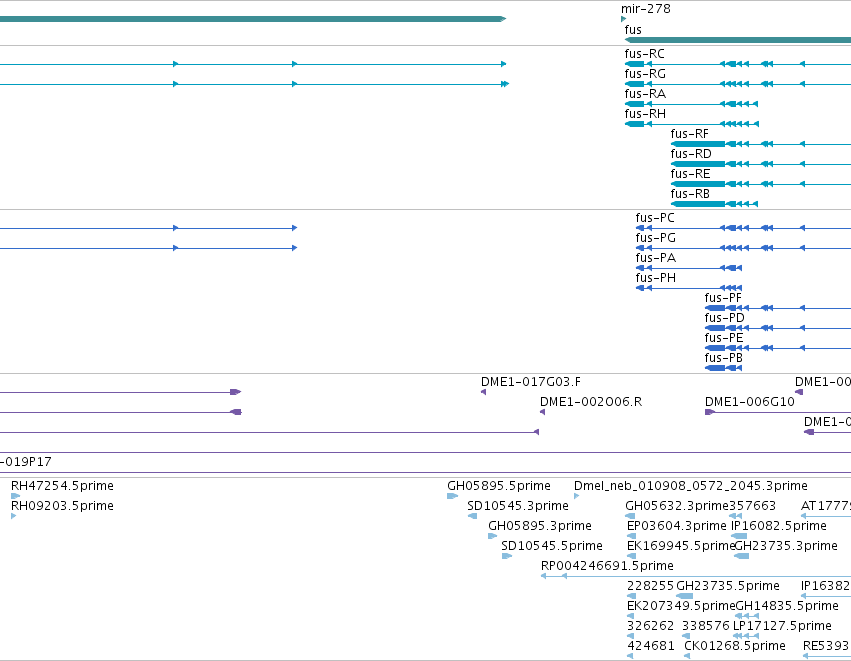Select the 326262 feature label

click(650, 626)
